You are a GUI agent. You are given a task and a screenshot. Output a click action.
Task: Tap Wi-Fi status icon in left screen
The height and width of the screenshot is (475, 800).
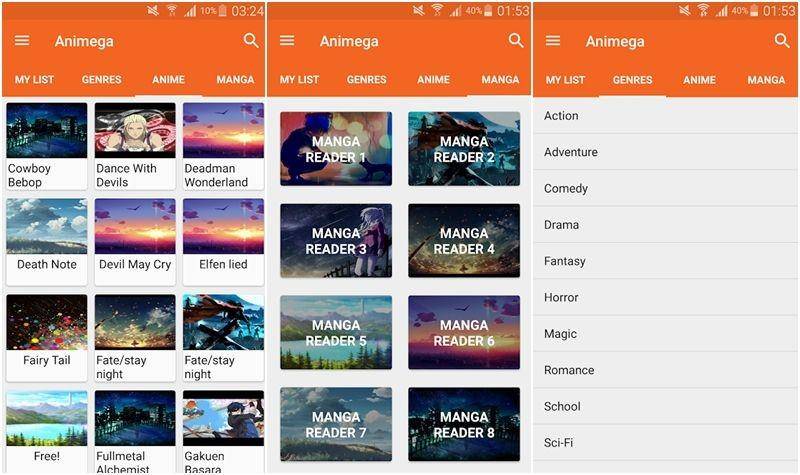tap(172, 10)
